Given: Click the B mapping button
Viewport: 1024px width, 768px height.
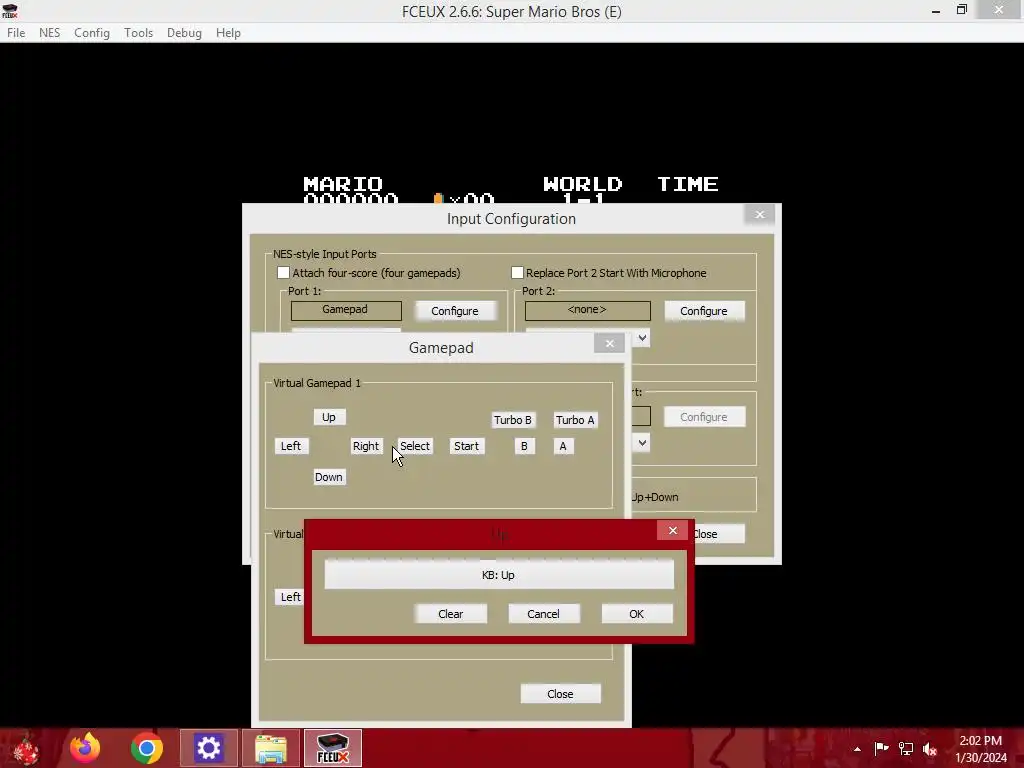Looking at the screenshot, I should click(524, 446).
